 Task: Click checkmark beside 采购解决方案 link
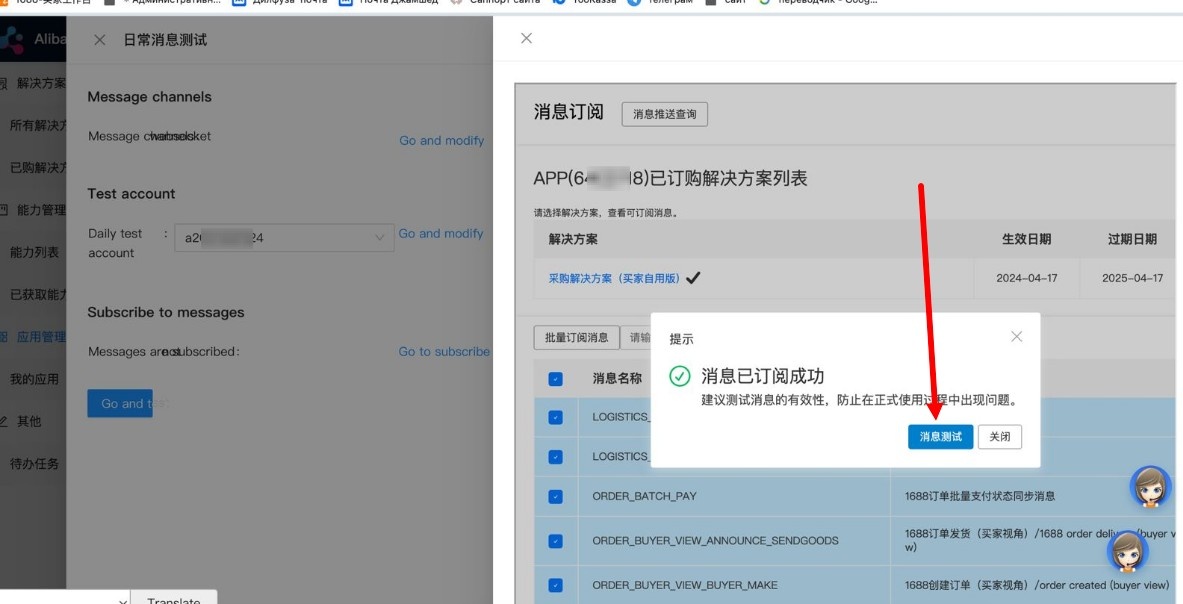pyautogui.click(x=693, y=278)
